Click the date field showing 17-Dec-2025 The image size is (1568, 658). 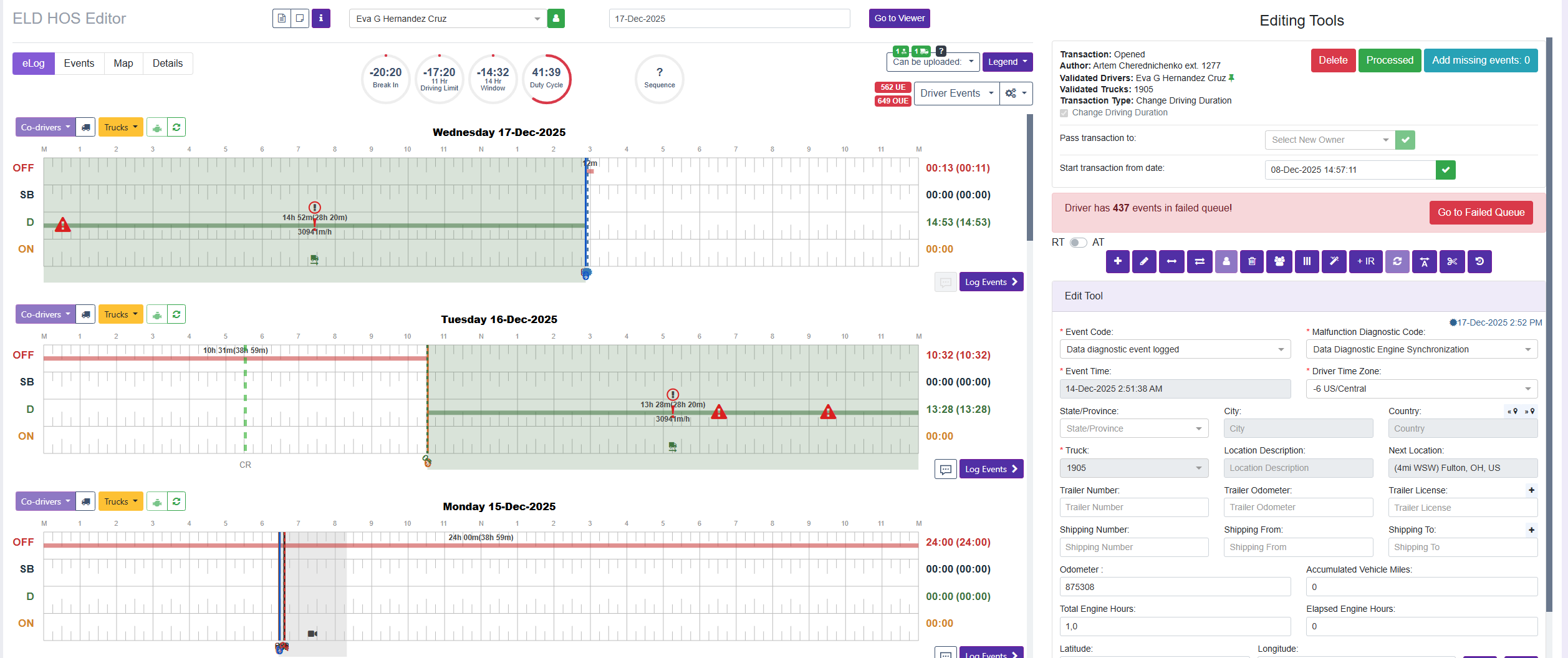(x=729, y=19)
